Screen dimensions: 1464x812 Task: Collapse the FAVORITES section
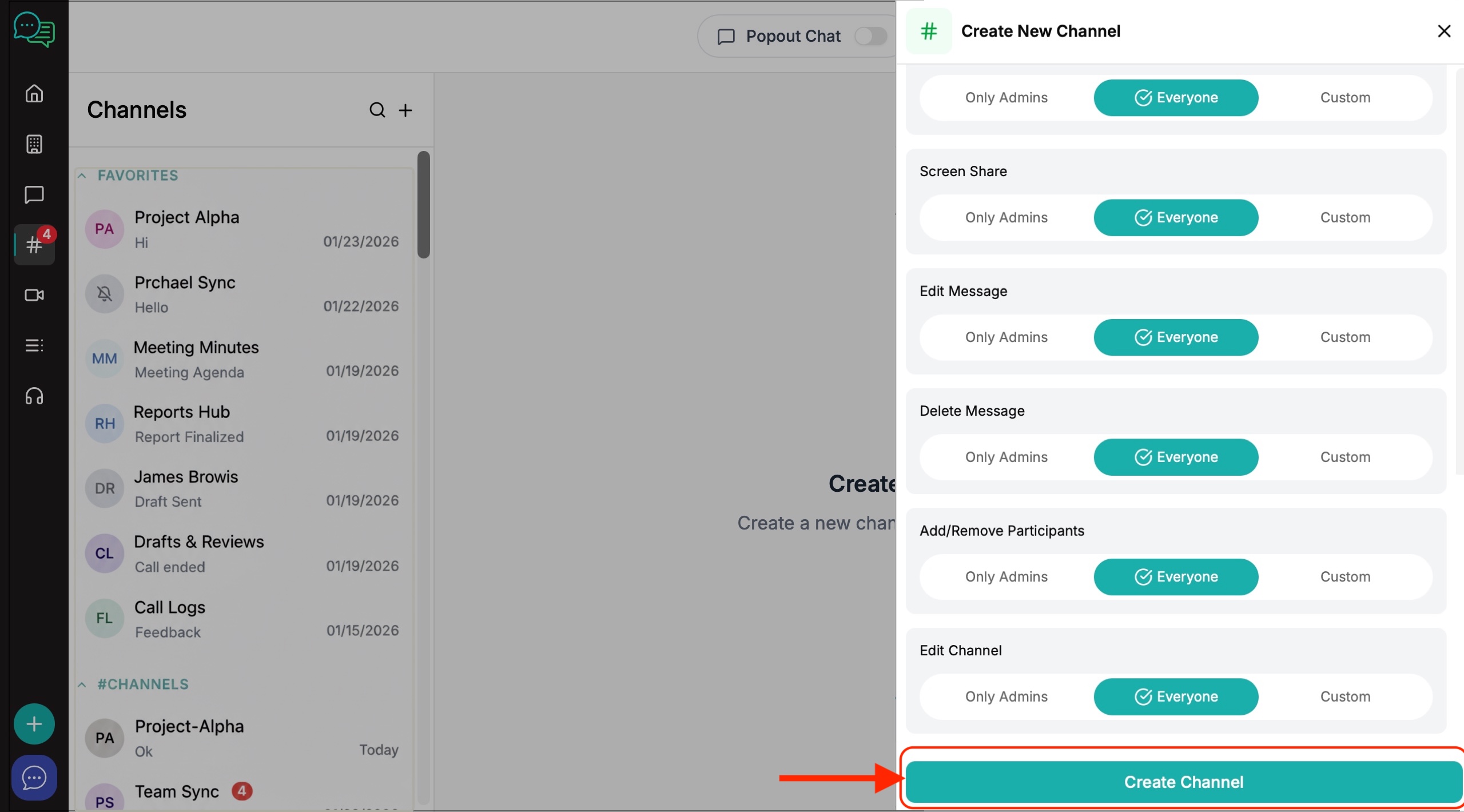pos(82,176)
